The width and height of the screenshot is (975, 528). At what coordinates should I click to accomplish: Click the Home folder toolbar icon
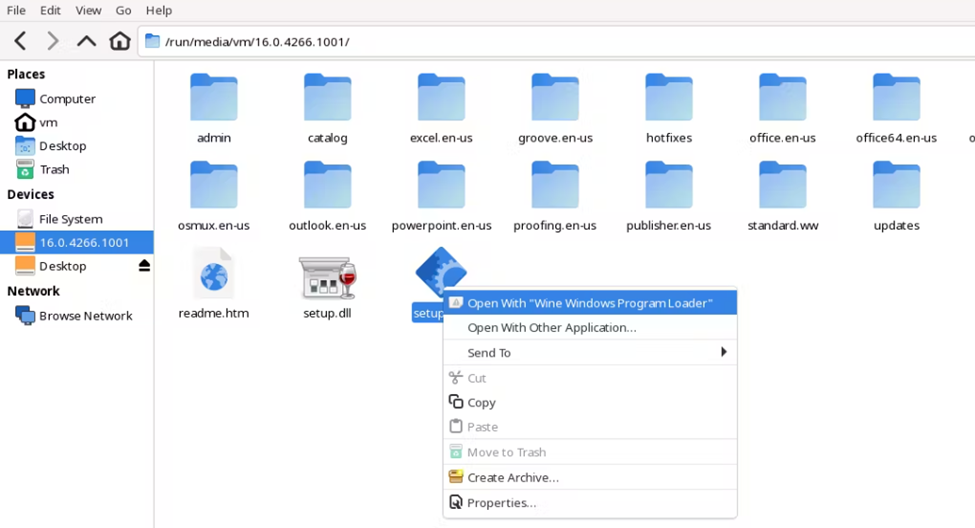coord(120,41)
